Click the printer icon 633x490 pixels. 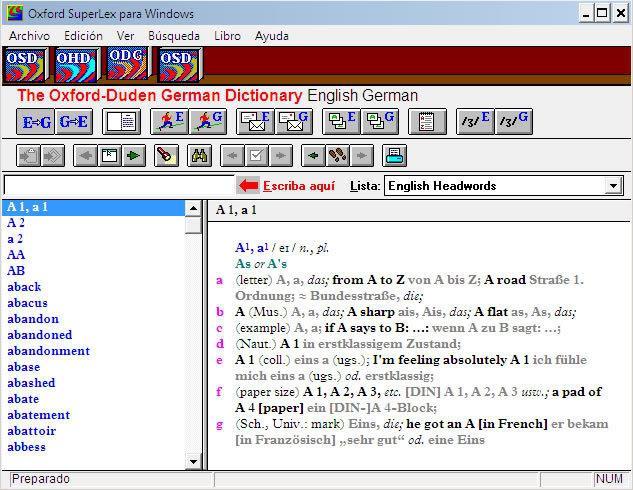coord(394,155)
